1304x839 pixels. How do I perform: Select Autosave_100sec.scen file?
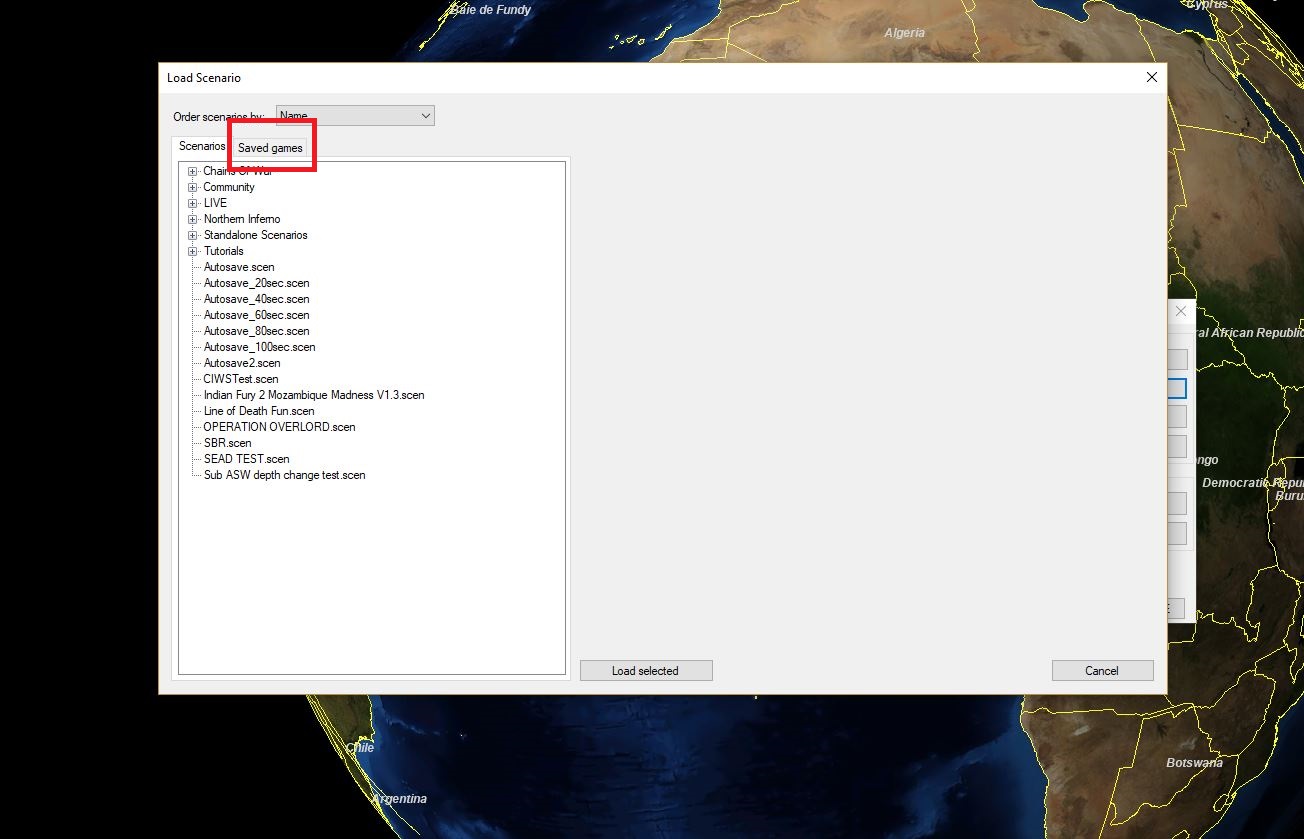260,347
